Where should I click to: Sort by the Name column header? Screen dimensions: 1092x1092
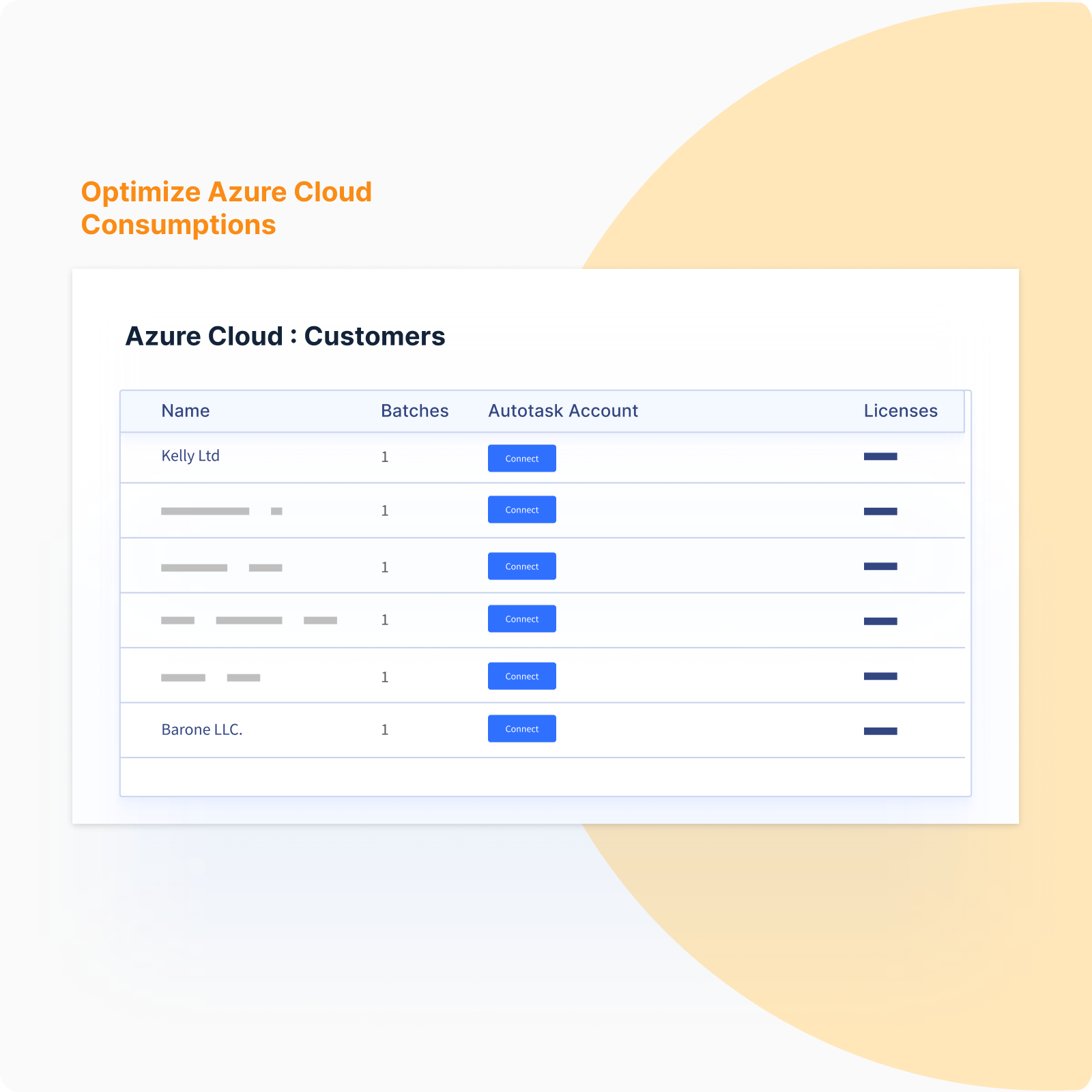186,411
